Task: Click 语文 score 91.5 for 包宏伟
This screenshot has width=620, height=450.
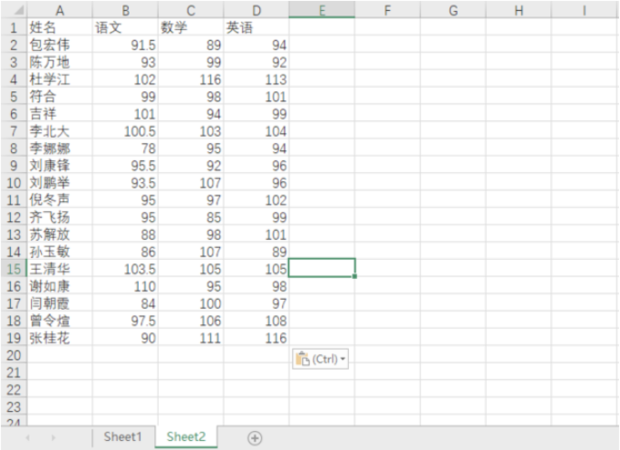Action: click(125, 45)
